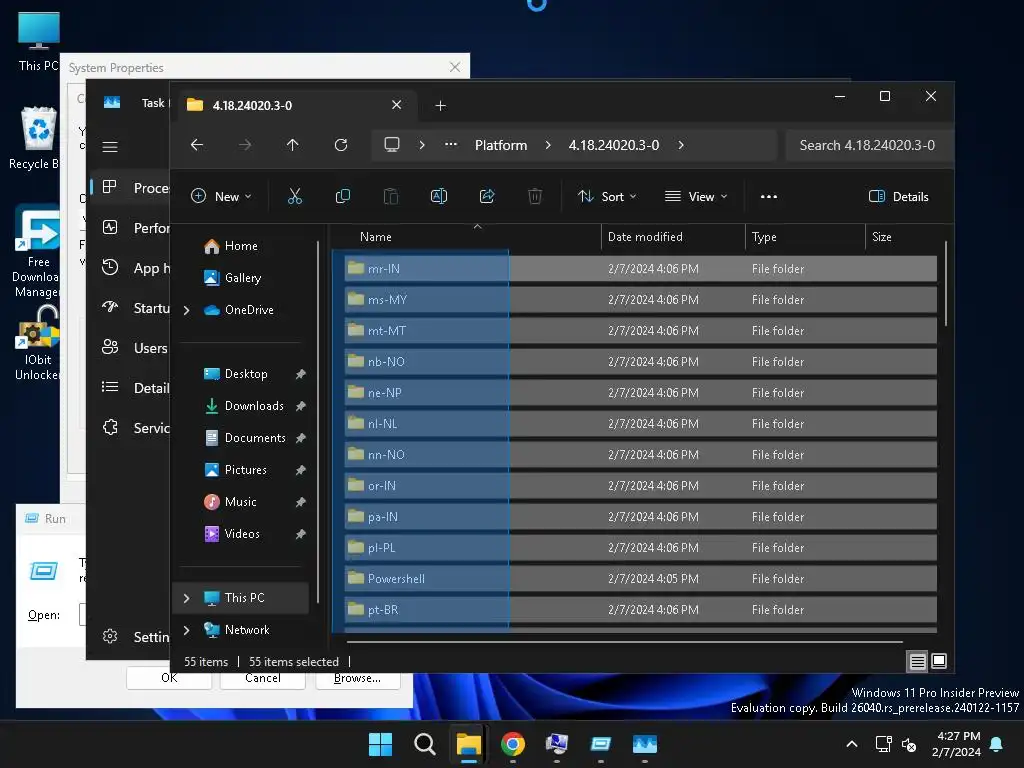This screenshot has width=1024, height=768.
Task: Open the Sort dropdown
Action: click(x=607, y=197)
